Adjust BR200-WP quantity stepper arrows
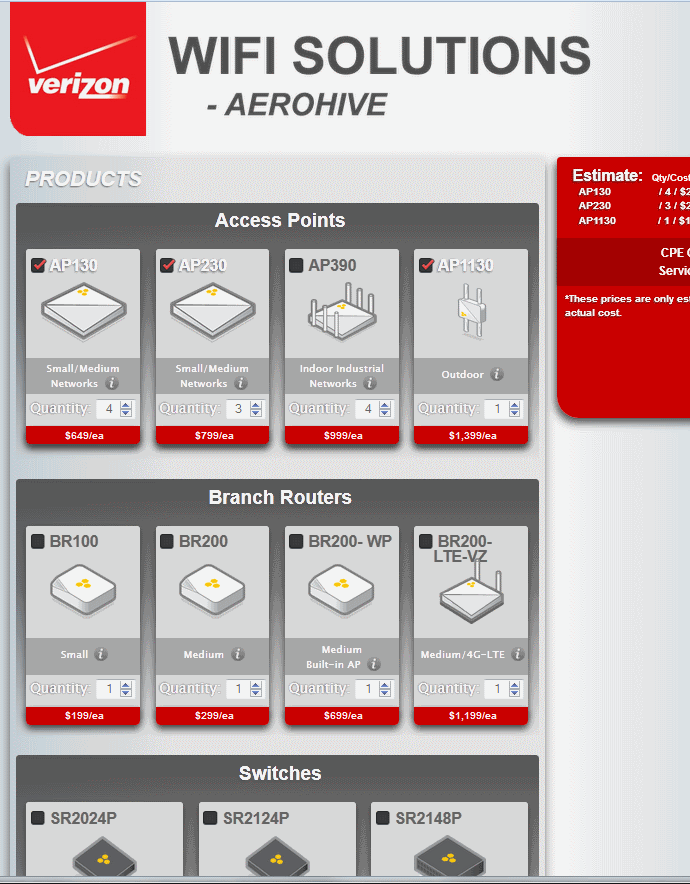The height and width of the screenshot is (884, 690). click(385, 688)
